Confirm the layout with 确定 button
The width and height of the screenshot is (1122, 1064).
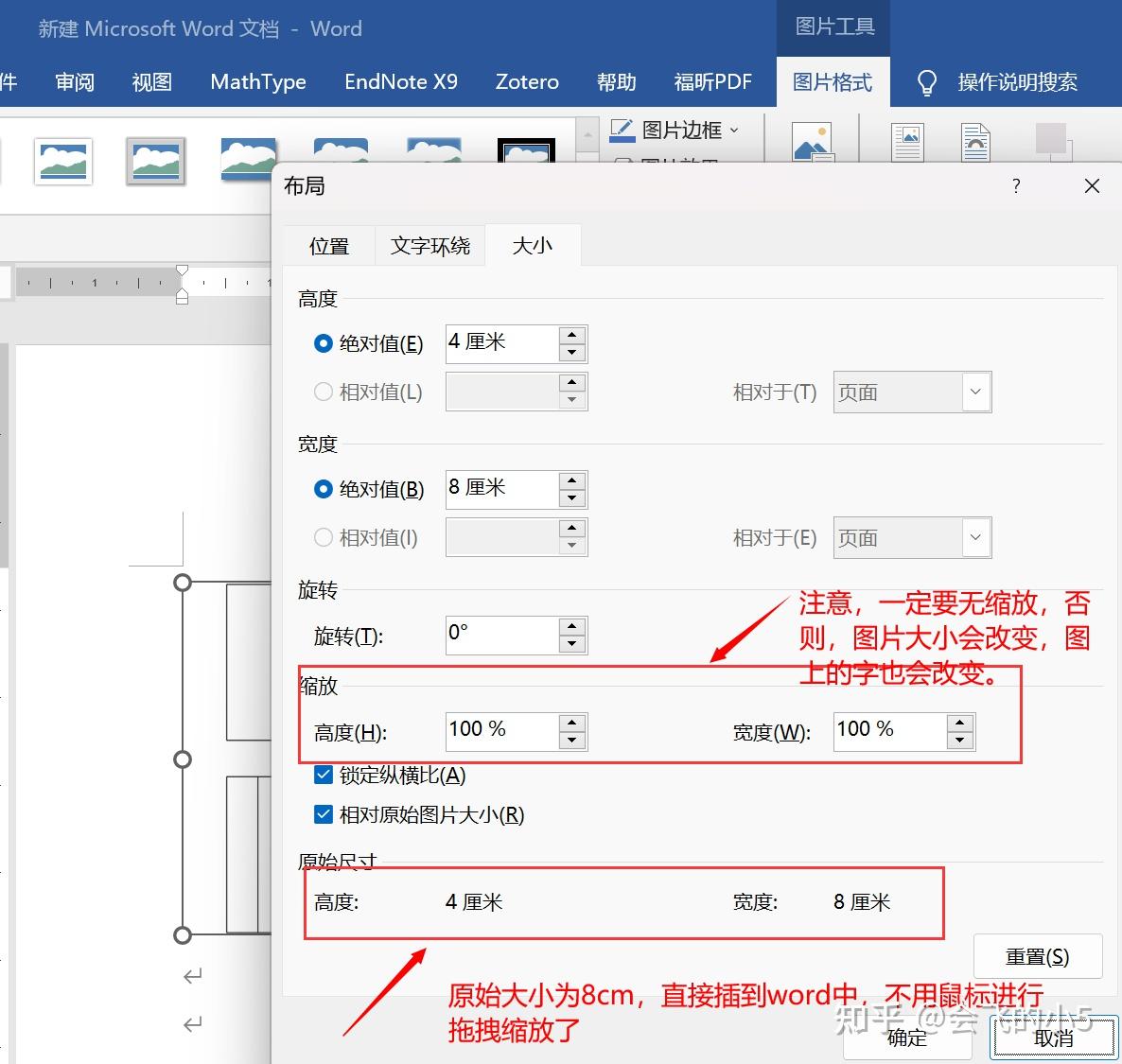point(906,1038)
